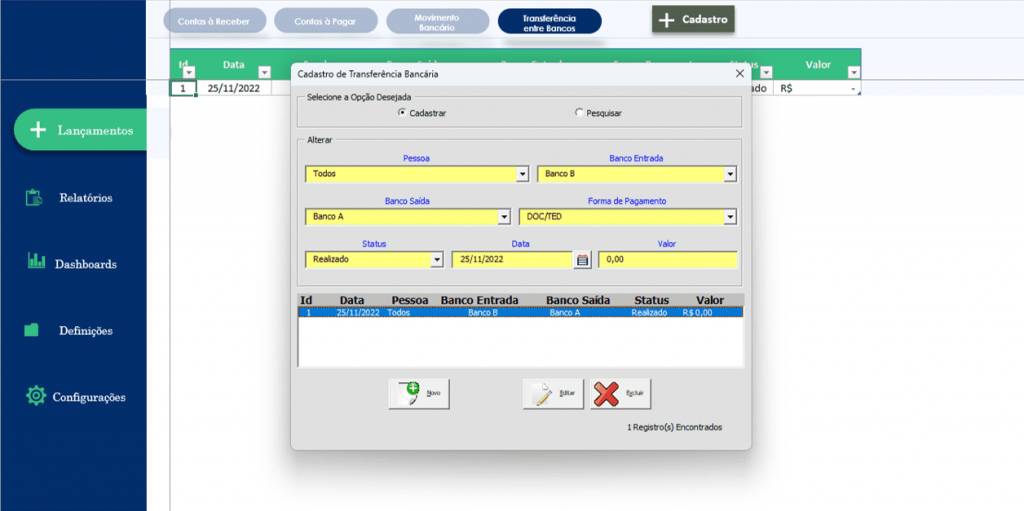
Task: Click the plus icon on Cadastro button
Action: tap(665, 20)
